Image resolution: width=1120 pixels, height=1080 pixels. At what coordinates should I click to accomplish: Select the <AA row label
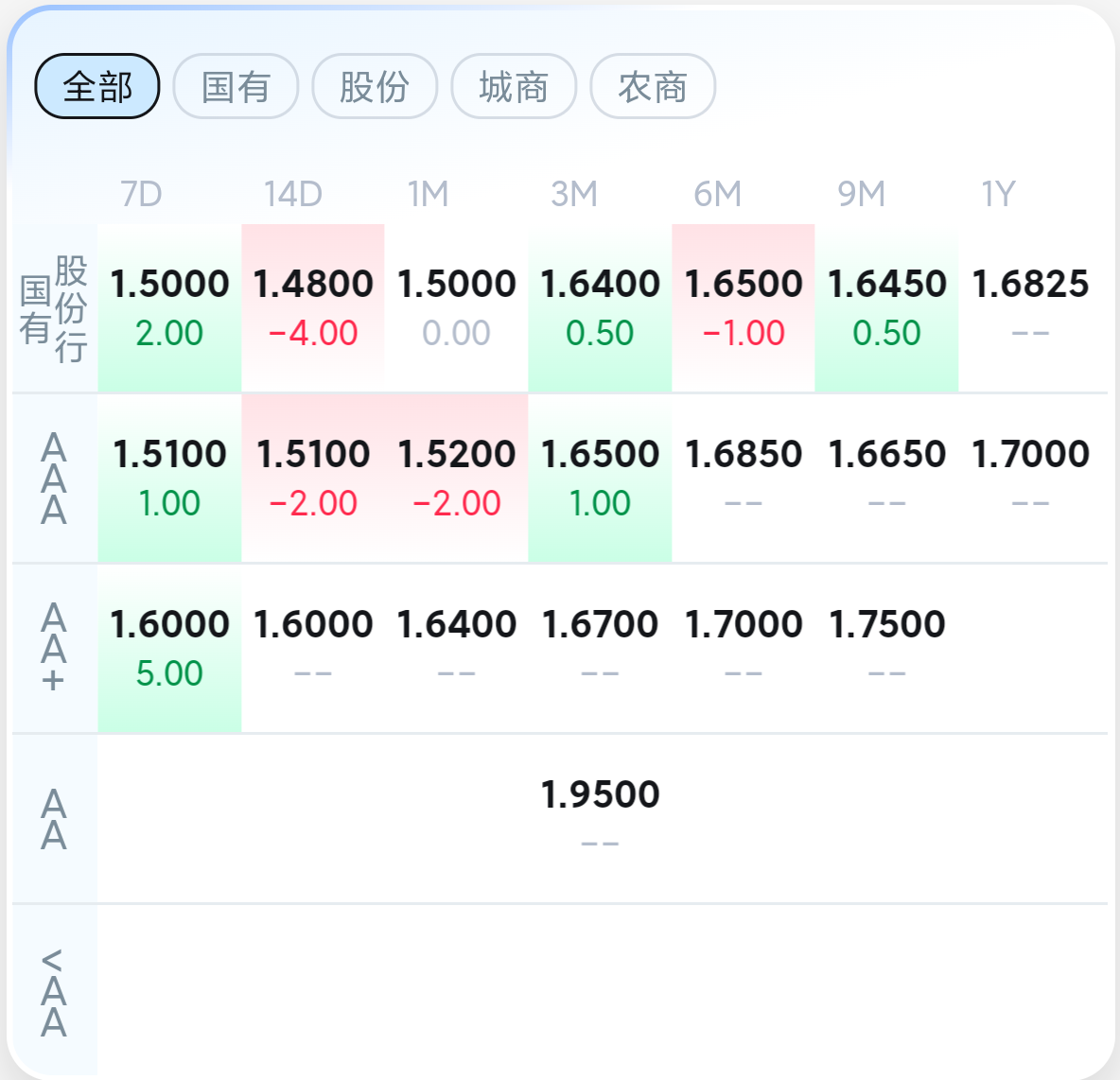[x=54, y=993]
